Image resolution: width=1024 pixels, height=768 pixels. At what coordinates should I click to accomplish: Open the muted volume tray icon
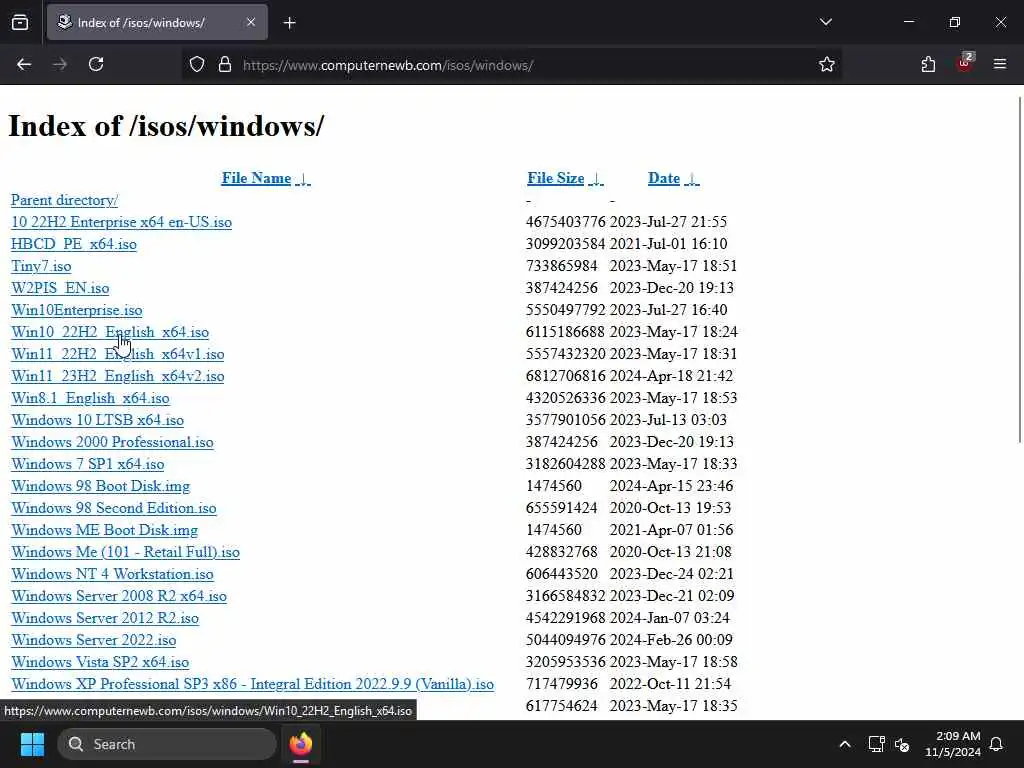pos(902,744)
